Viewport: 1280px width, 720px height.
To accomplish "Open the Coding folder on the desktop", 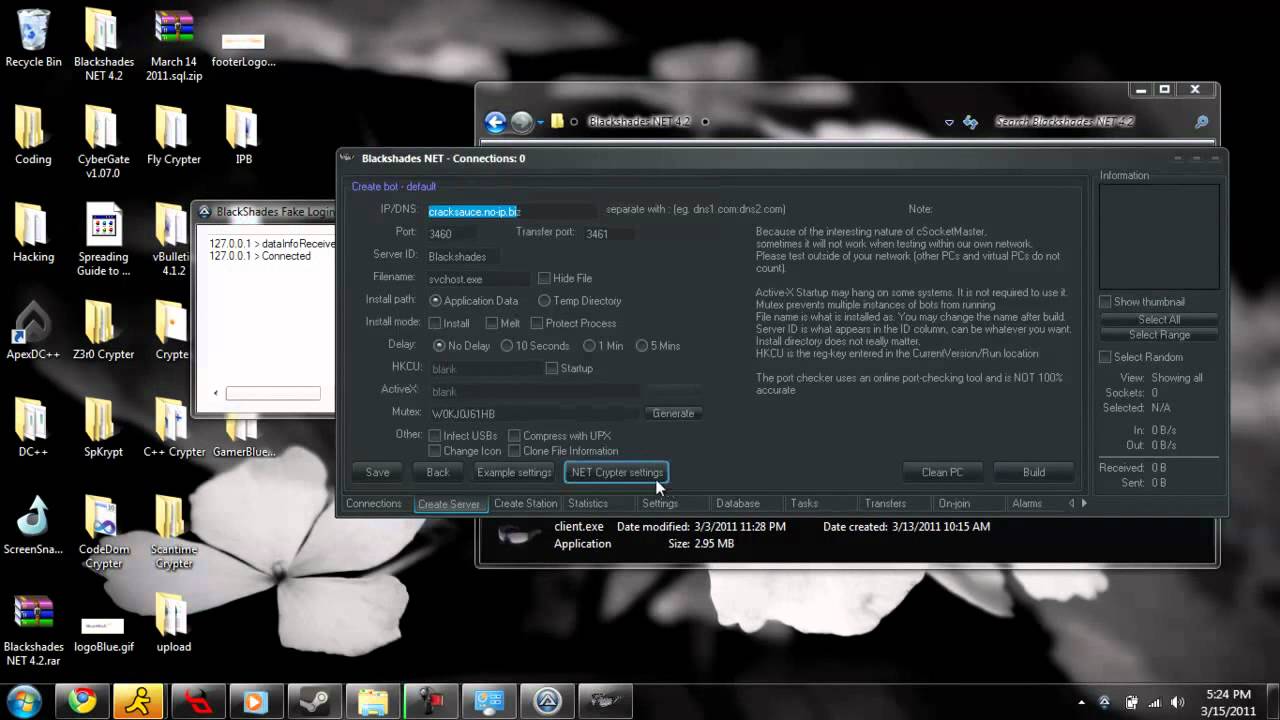I will (33, 136).
